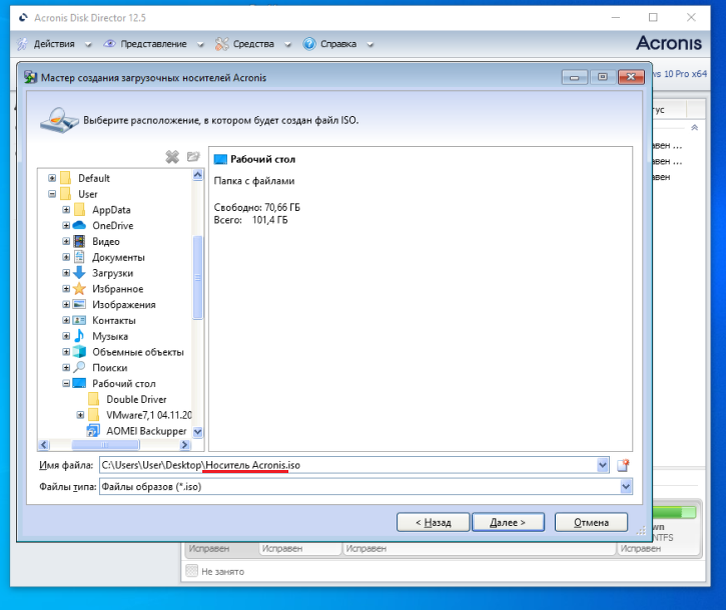Open the Файлы типа dropdown
This screenshot has height=610, width=726.
click(626, 487)
